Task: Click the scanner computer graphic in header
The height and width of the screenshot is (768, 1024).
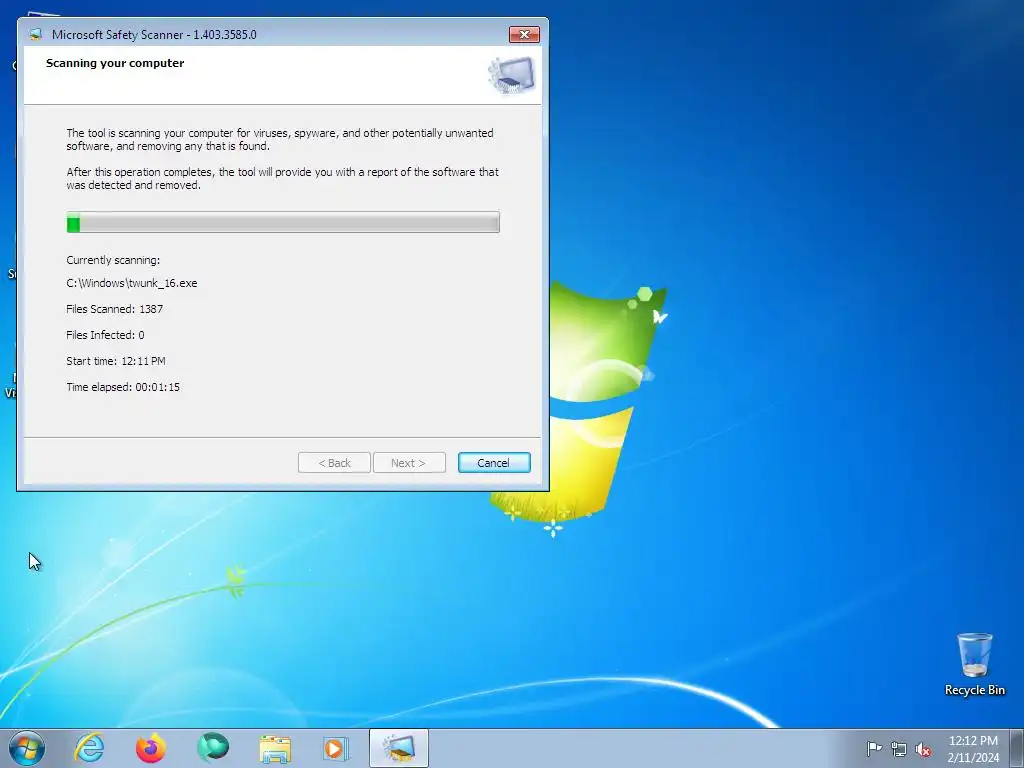Action: coord(511,75)
